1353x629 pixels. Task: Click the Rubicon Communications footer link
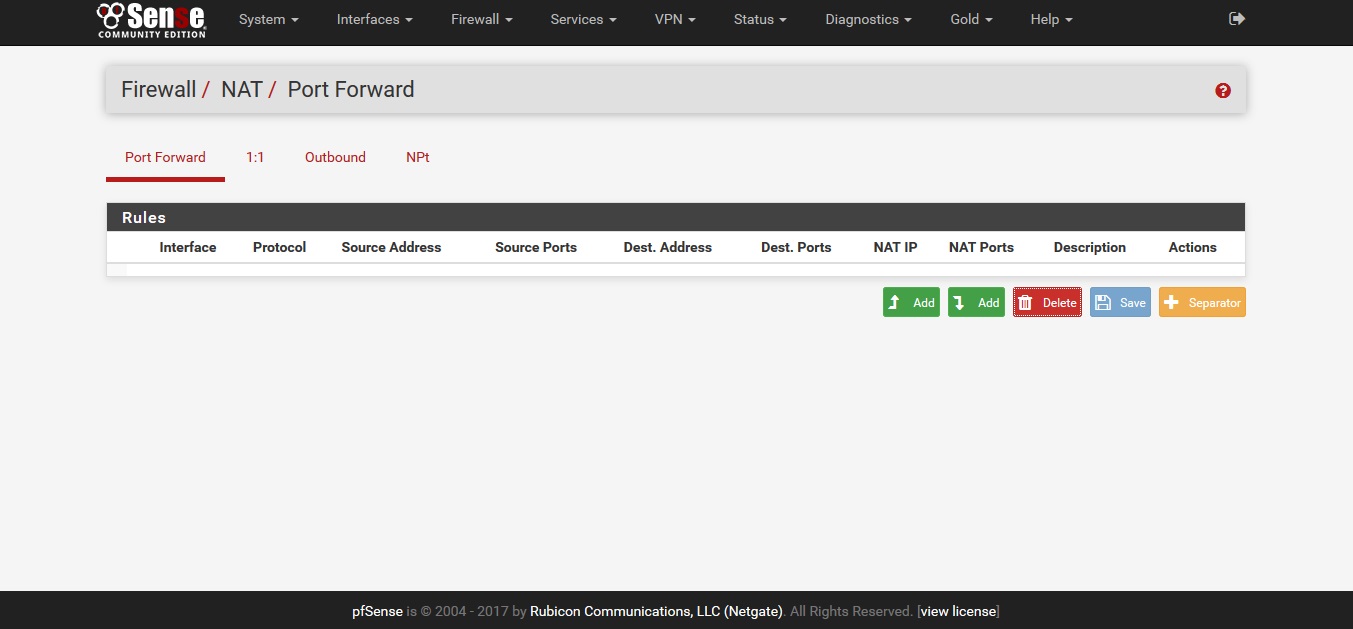pos(656,611)
